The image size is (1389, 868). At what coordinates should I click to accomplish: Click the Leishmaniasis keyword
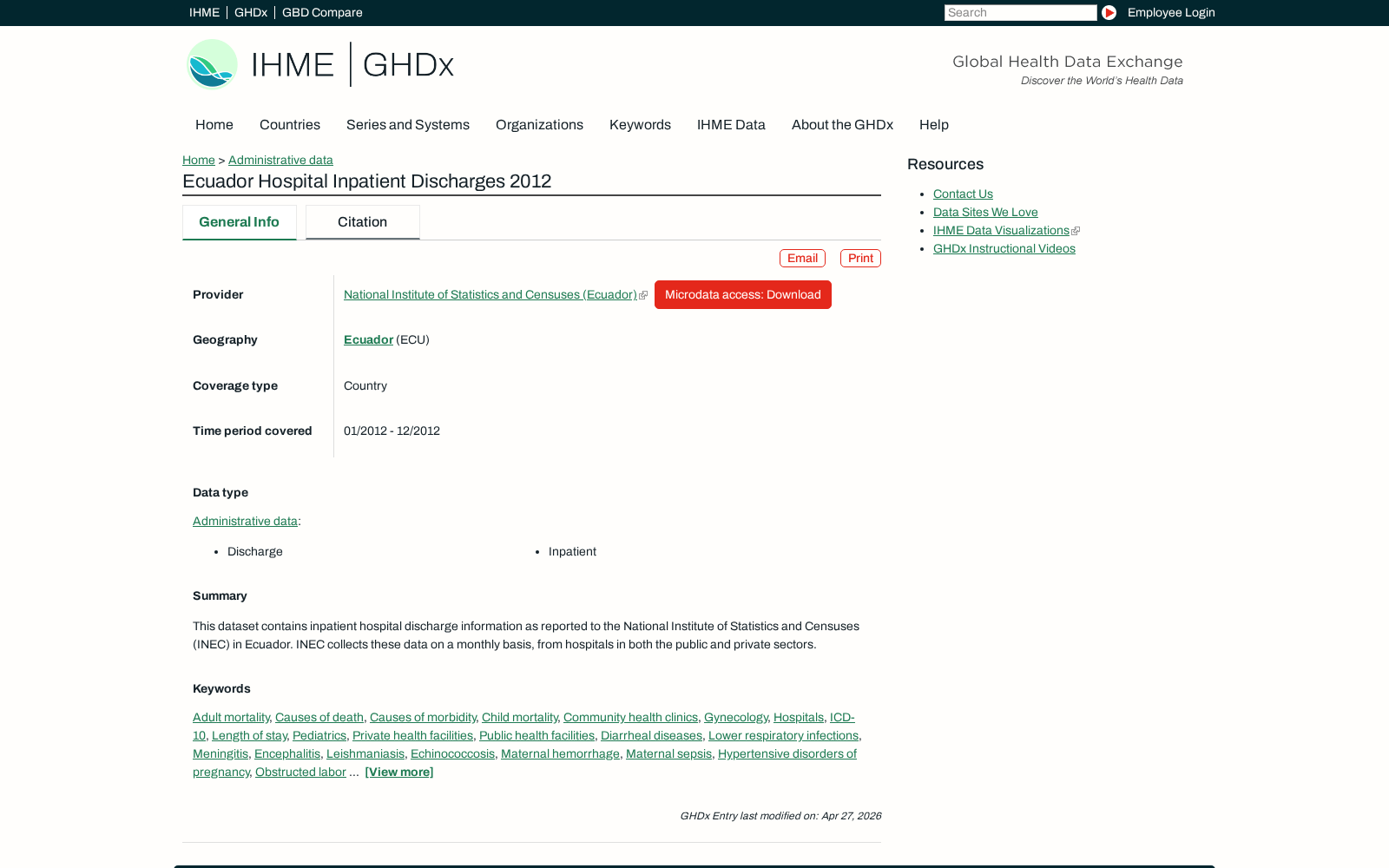click(365, 754)
